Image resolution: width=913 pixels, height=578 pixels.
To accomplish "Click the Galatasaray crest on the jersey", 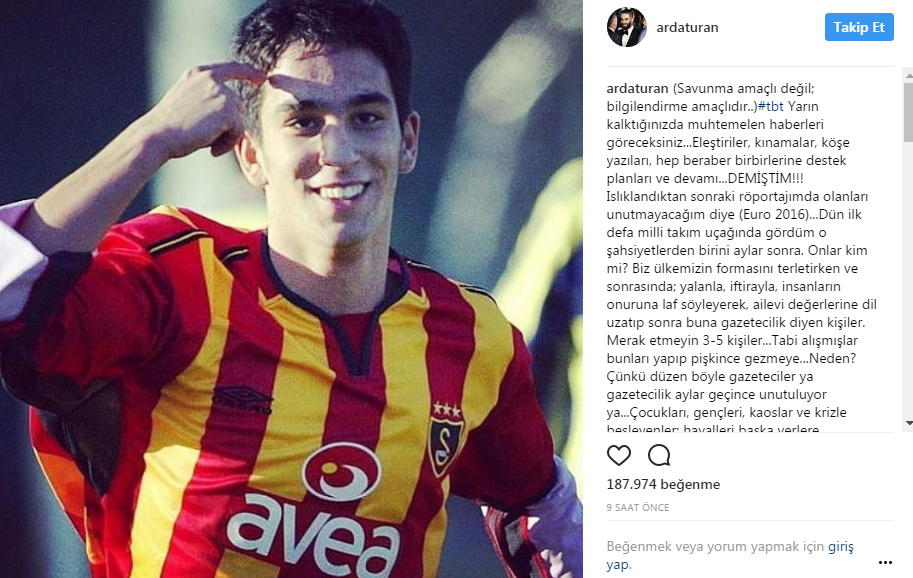I will (x=445, y=437).
